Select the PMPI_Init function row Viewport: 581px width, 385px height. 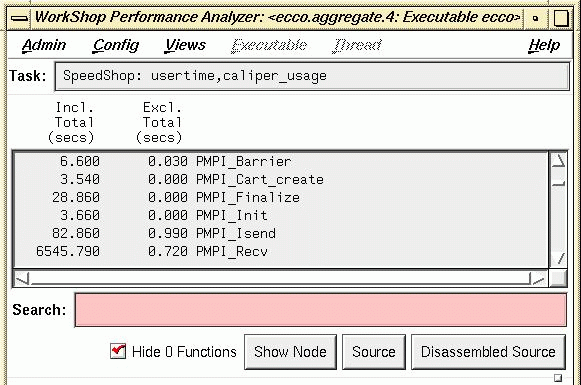pos(281,215)
